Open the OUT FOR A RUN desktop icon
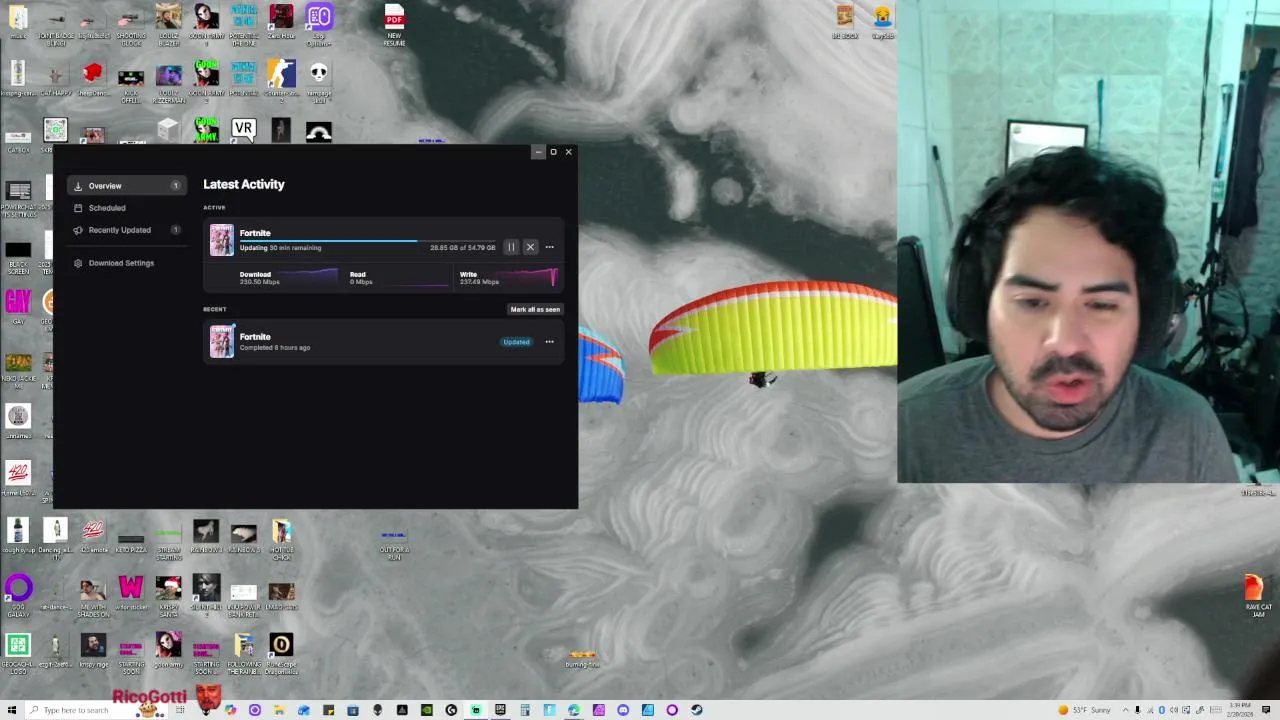This screenshot has width=1280, height=720. (394, 545)
